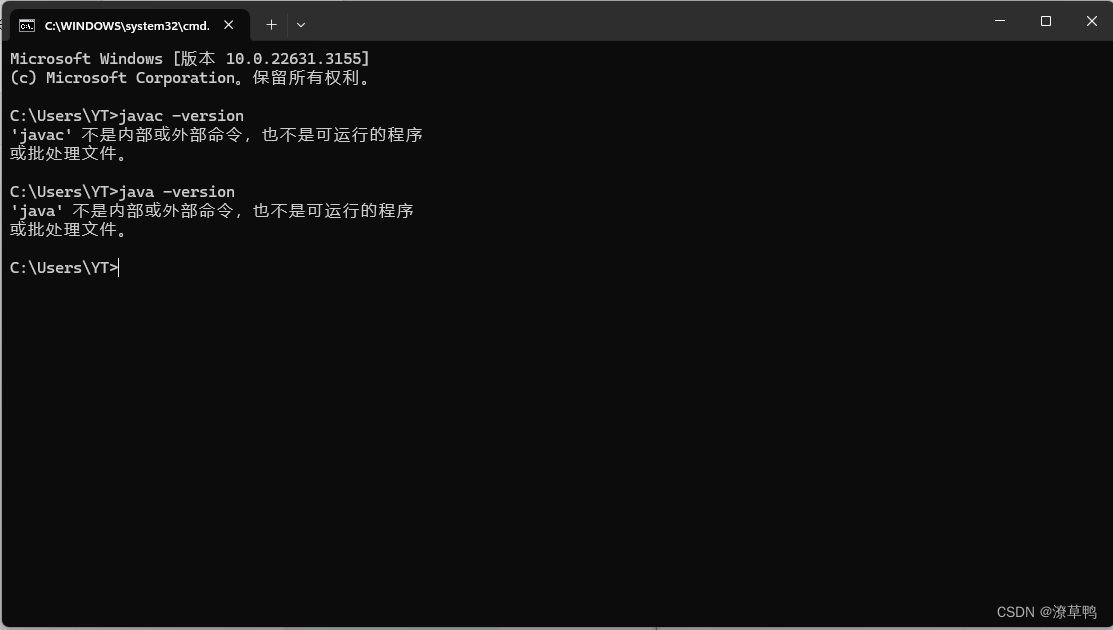Select the C:\WINDOWS\system32\cmd. tab
1113x630 pixels.
pyautogui.click(x=127, y=26)
